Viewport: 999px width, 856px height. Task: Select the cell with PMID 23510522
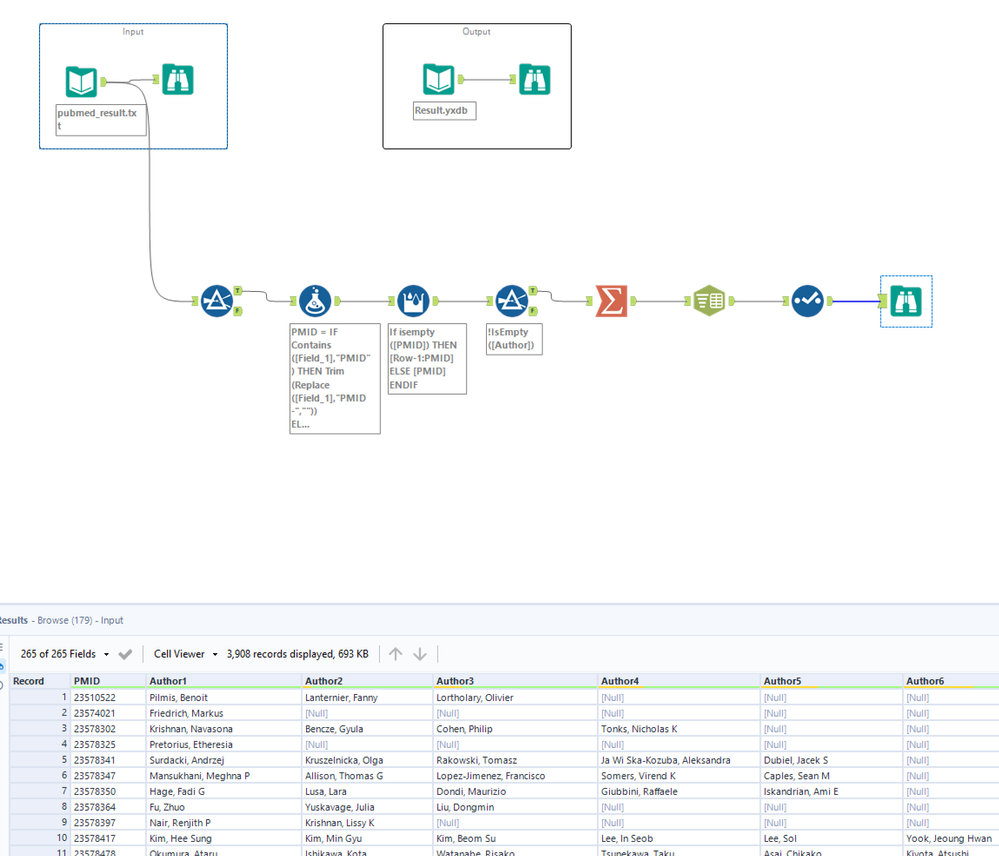[108, 697]
